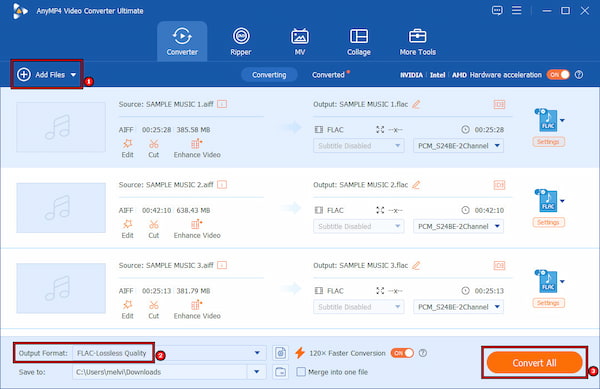Select the Converting list tab
Viewport: 600px width, 389px height.
click(x=269, y=75)
